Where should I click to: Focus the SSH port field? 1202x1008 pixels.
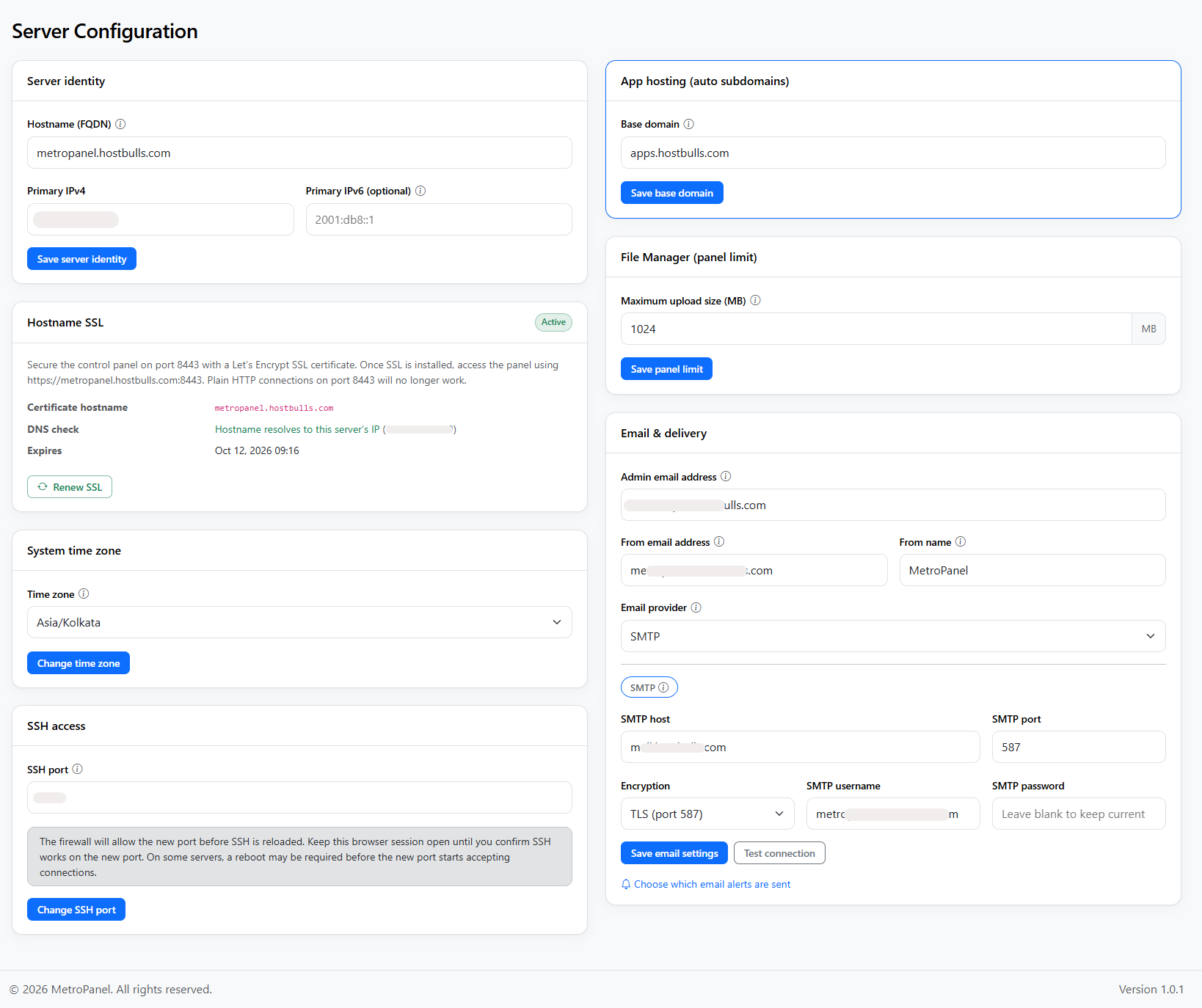click(x=299, y=797)
